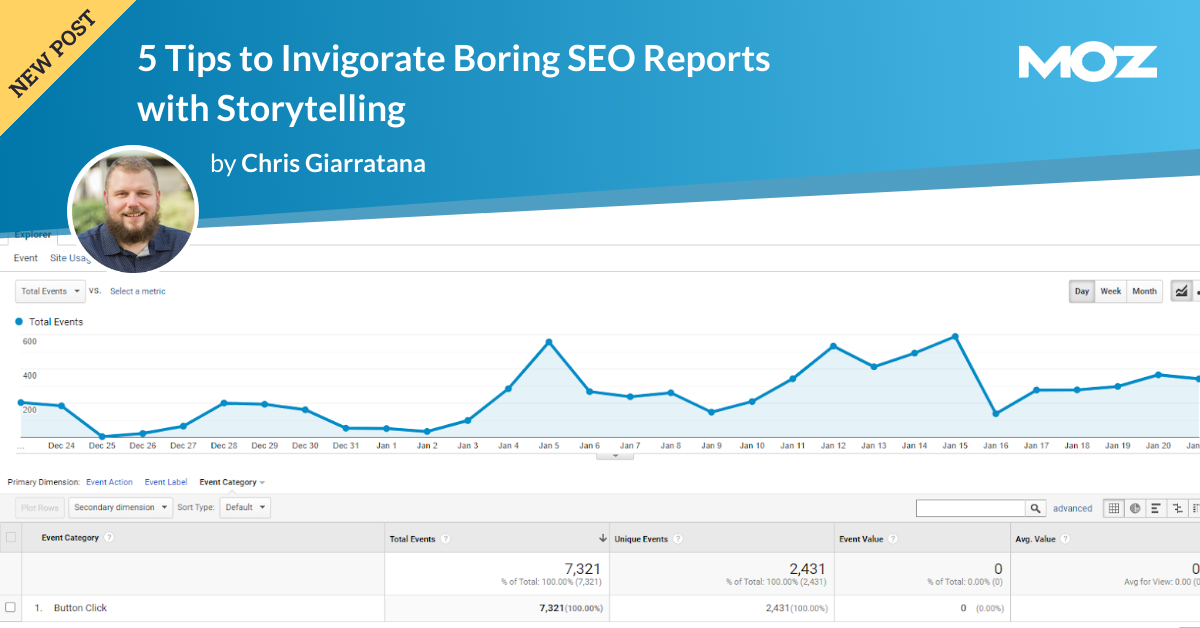Sort by the Unique Events column header
1200x628 pixels.
pos(641,539)
